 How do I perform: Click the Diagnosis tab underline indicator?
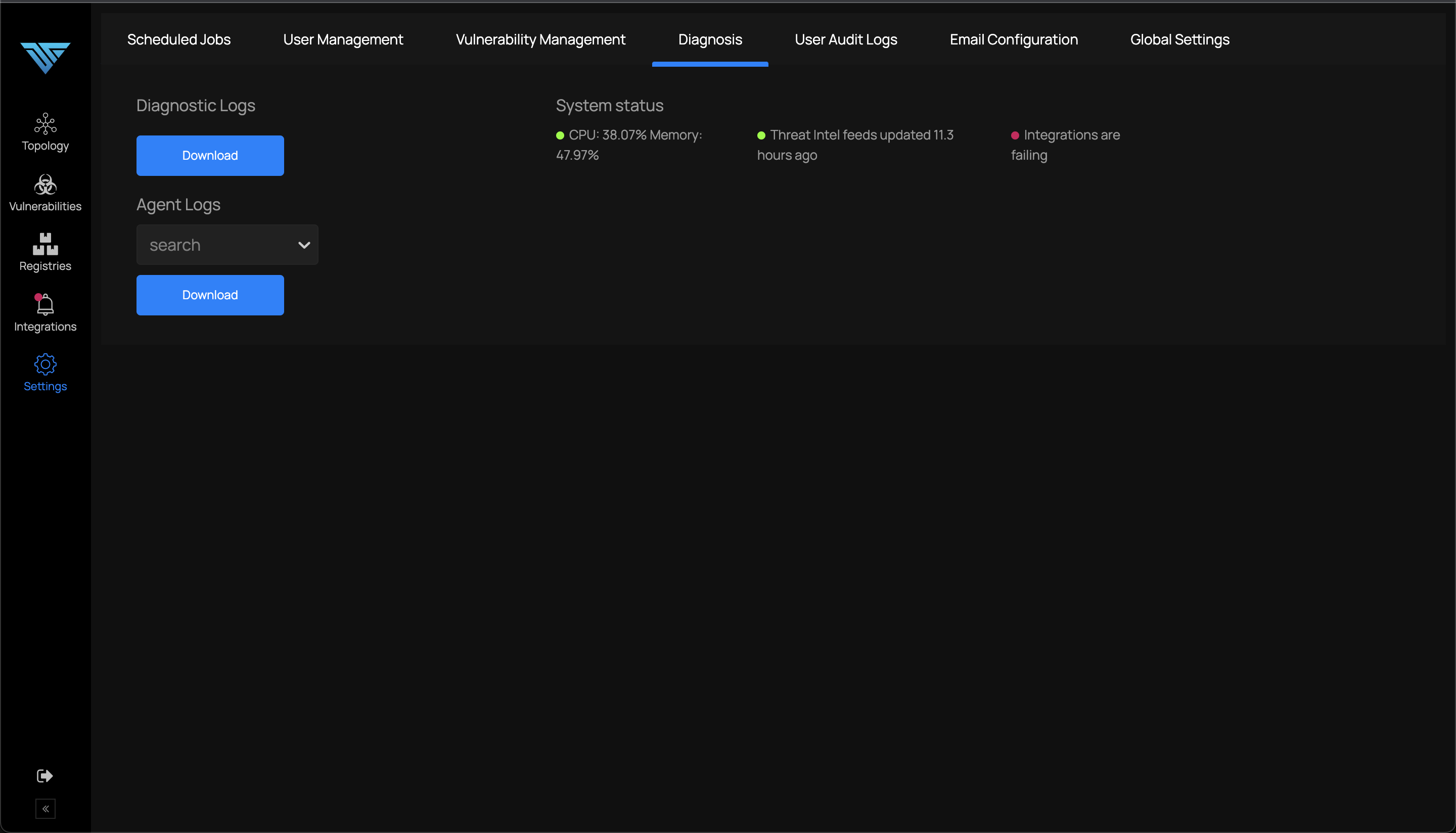tap(709, 65)
